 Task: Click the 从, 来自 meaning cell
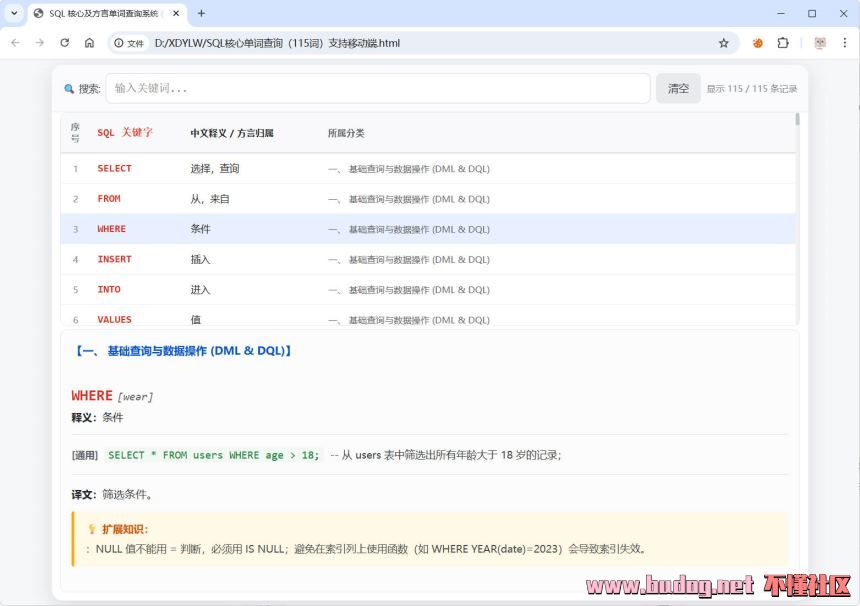pos(210,199)
